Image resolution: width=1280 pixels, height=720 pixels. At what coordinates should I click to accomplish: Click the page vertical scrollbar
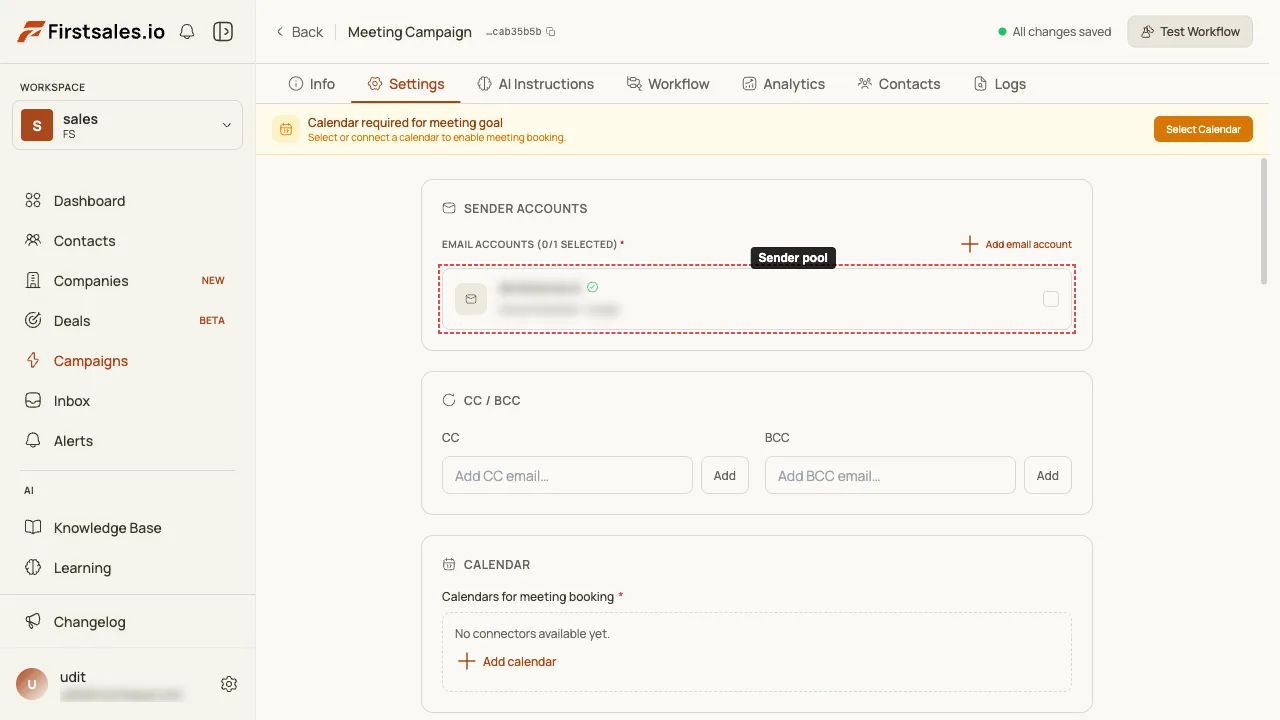pyautogui.click(x=1266, y=221)
